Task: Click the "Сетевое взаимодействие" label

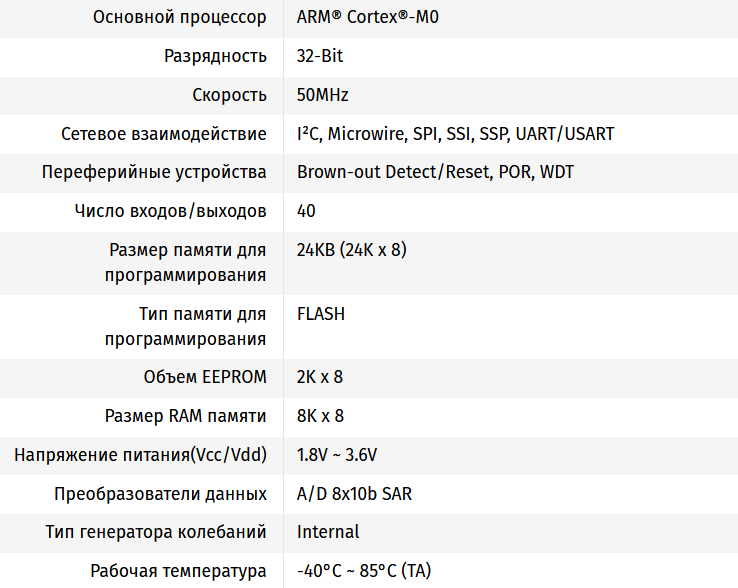Action: [x=163, y=134]
